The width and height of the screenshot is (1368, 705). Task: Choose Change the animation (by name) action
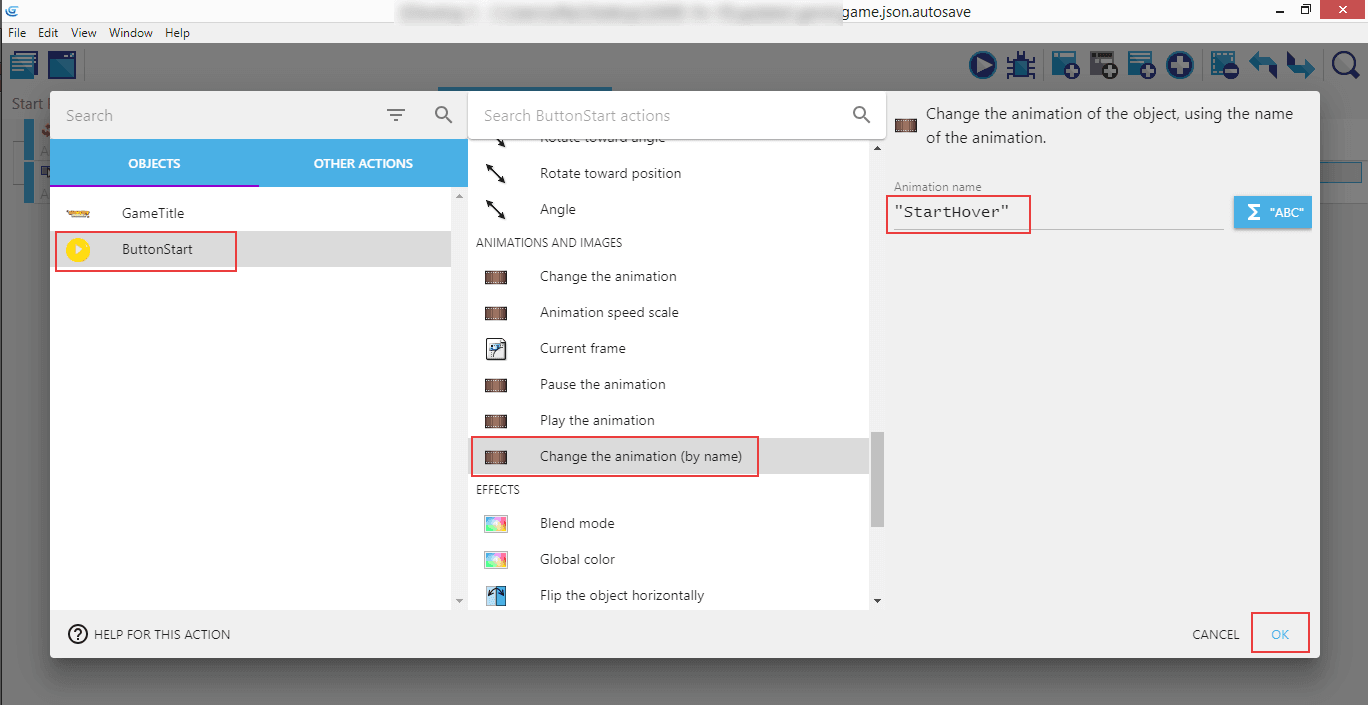[x=640, y=456]
